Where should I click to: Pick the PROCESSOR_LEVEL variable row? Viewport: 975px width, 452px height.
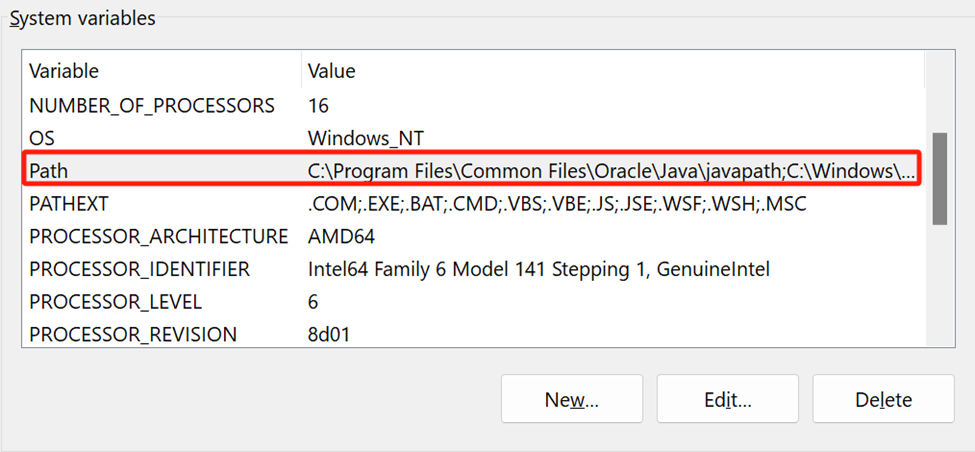point(115,302)
